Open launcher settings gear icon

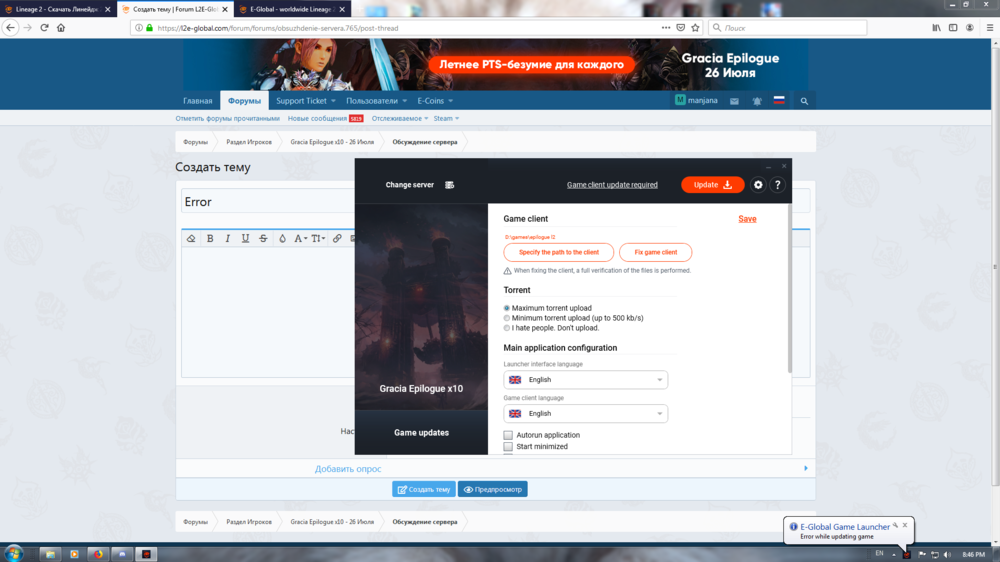758,185
